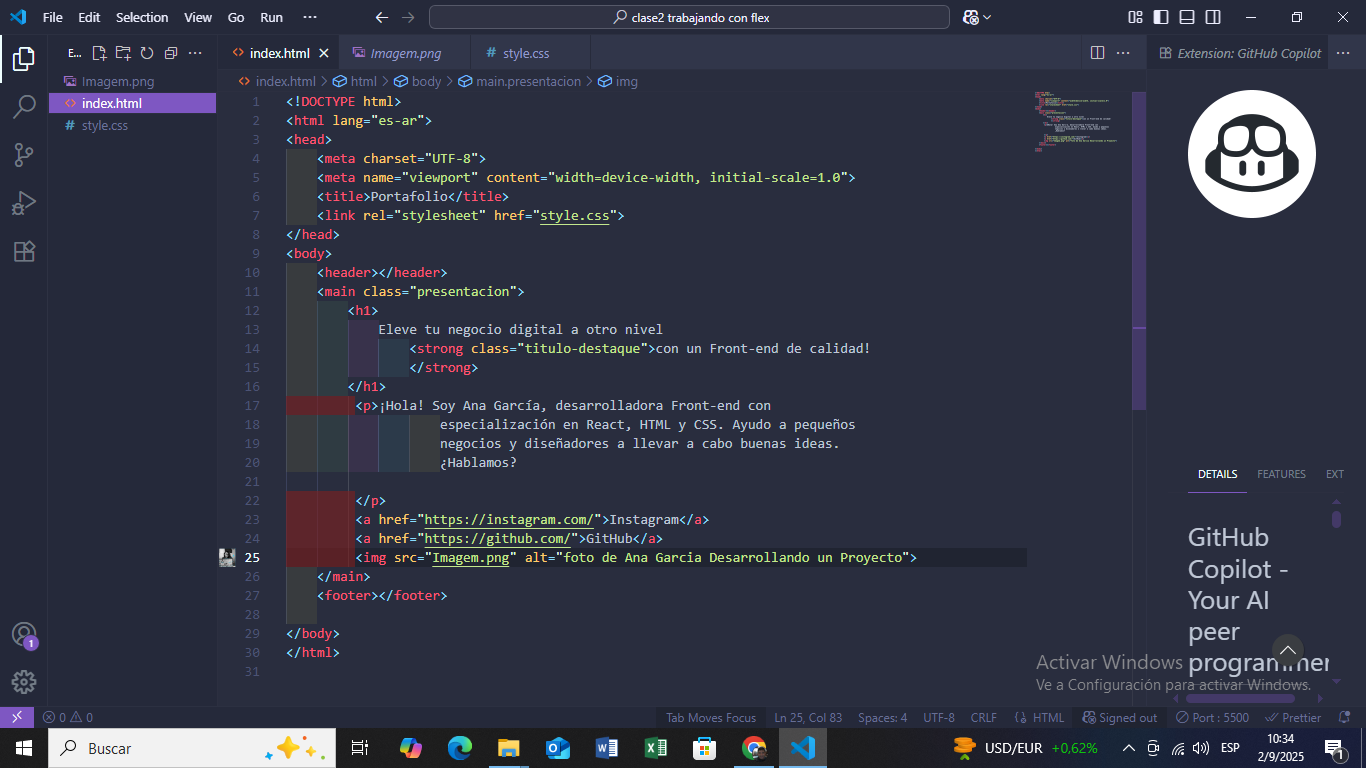Select index.html in the Explorer tree
Screen dimensions: 1366x768
[132, 103]
